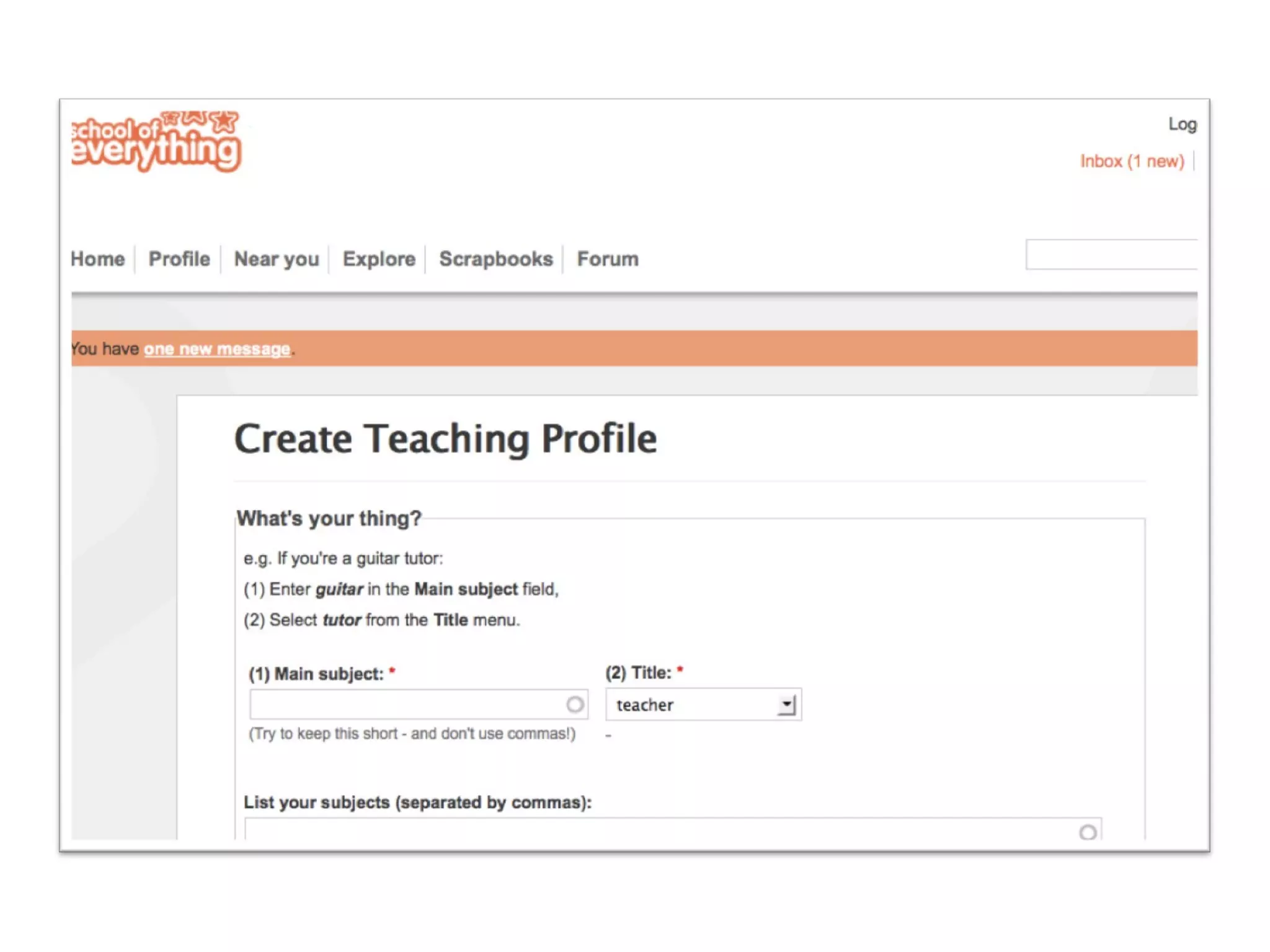Go to the Home menu item
Image resolution: width=1270 pixels, height=952 pixels.
point(98,259)
